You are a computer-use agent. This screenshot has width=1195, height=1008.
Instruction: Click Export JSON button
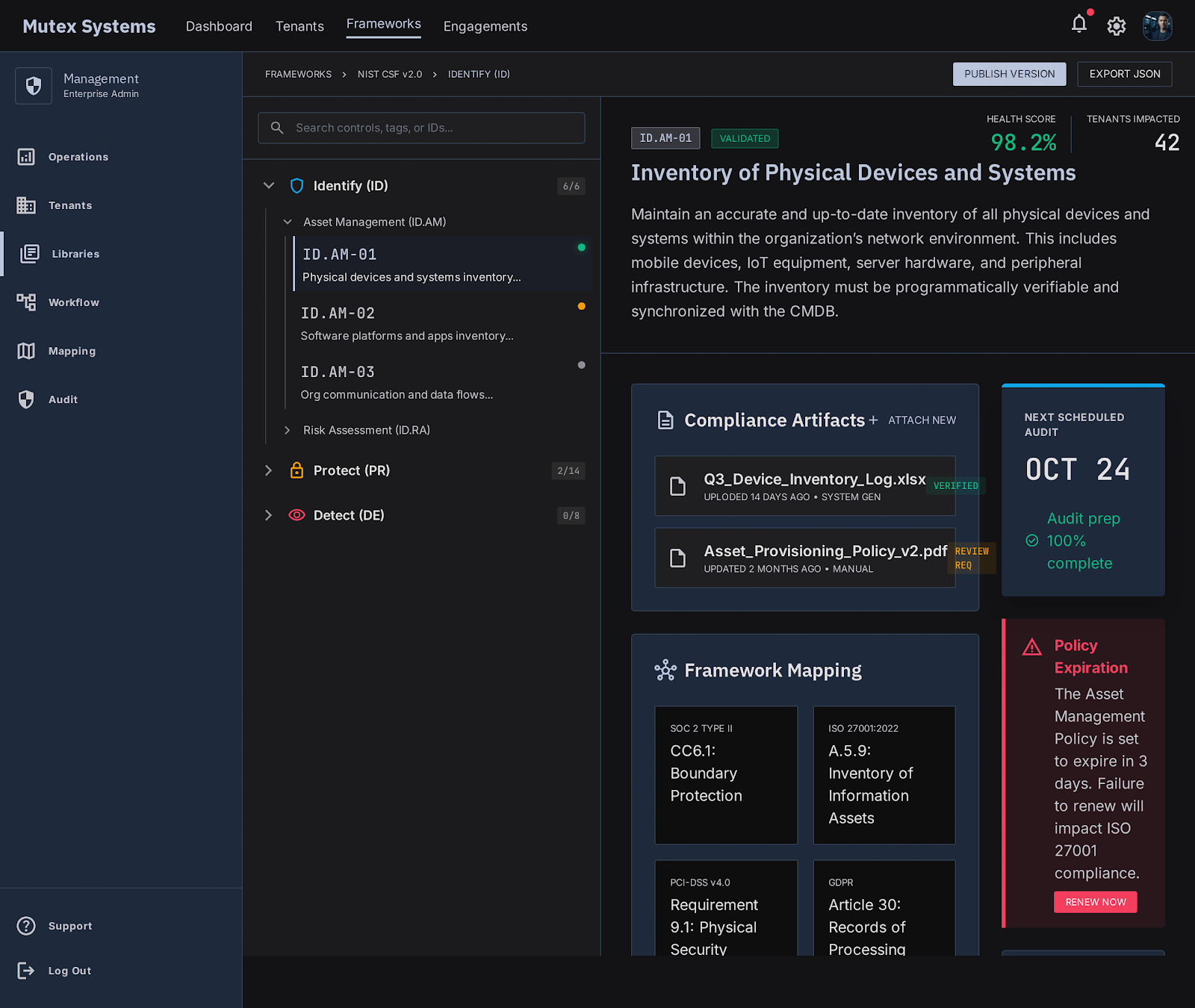pos(1125,74)
